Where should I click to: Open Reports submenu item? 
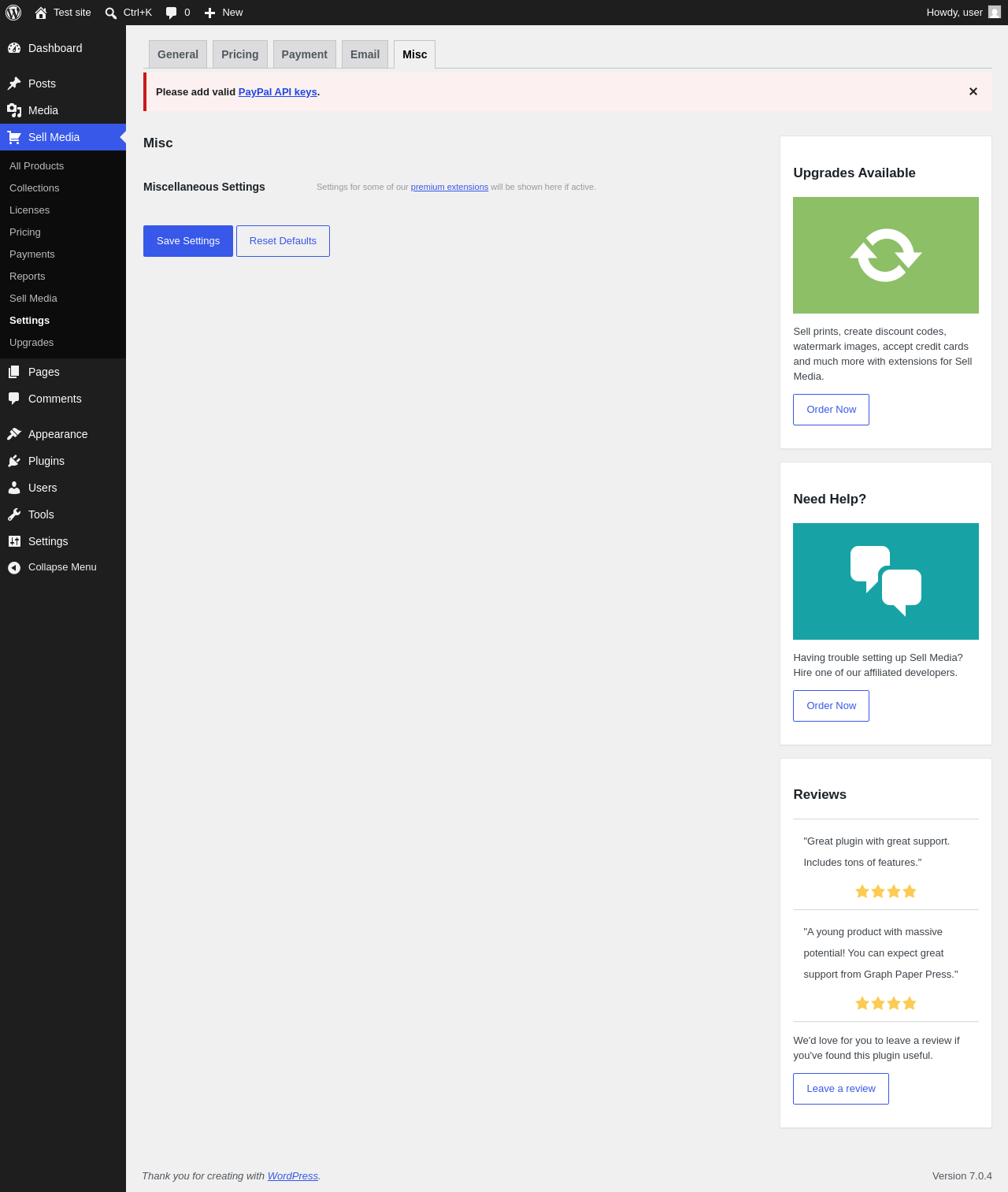tap(63, 277)
